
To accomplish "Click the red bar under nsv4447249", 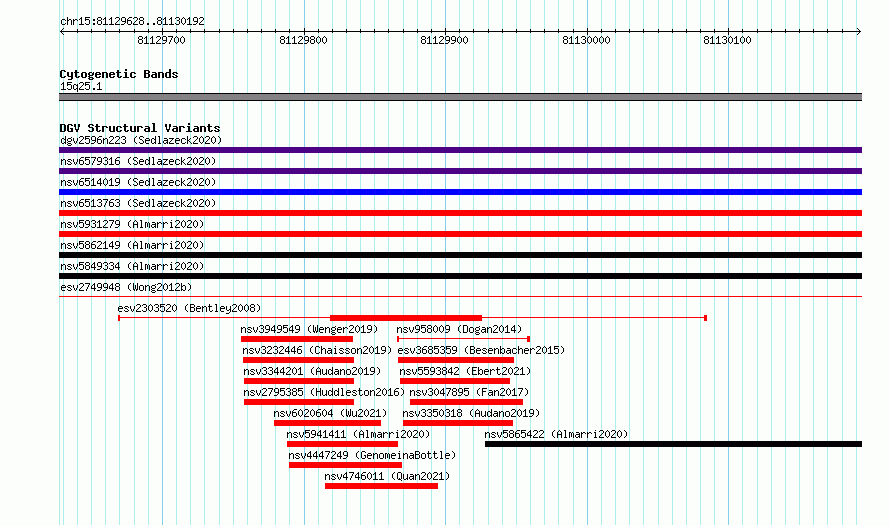I will pos(345,465).
